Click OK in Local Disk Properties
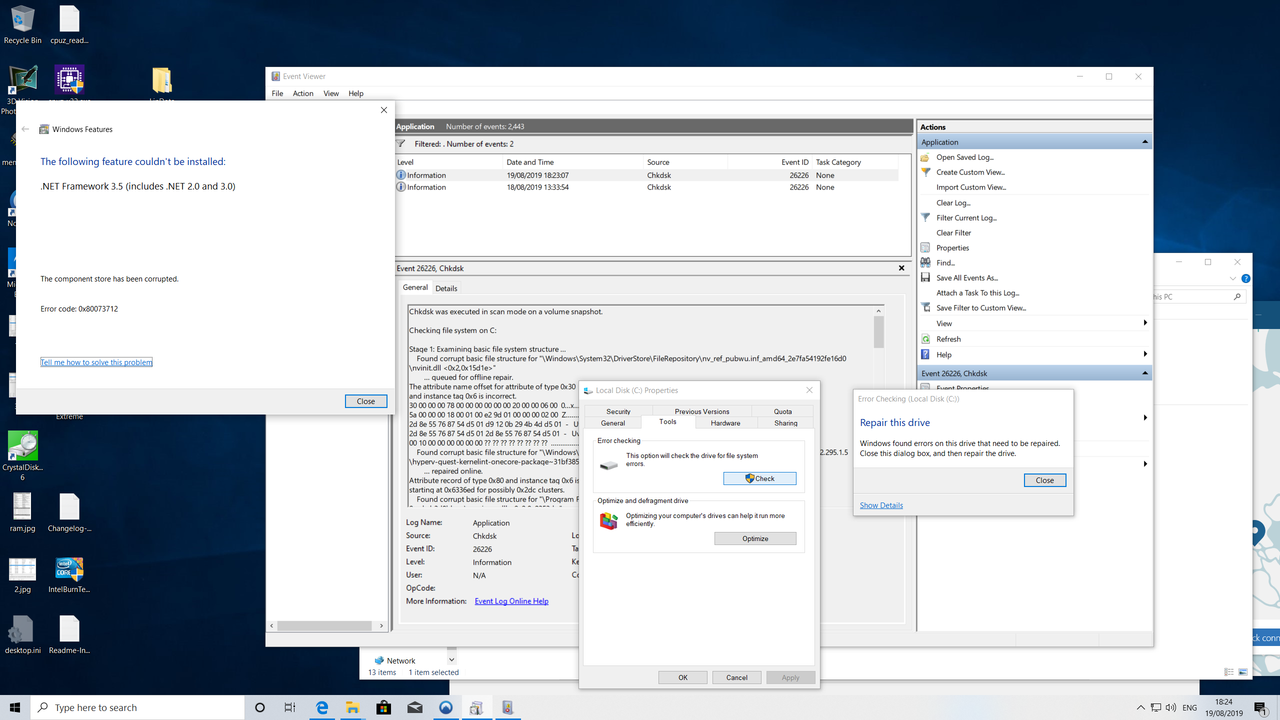This screenshot has width=1280, height=720. click(683, 677)
